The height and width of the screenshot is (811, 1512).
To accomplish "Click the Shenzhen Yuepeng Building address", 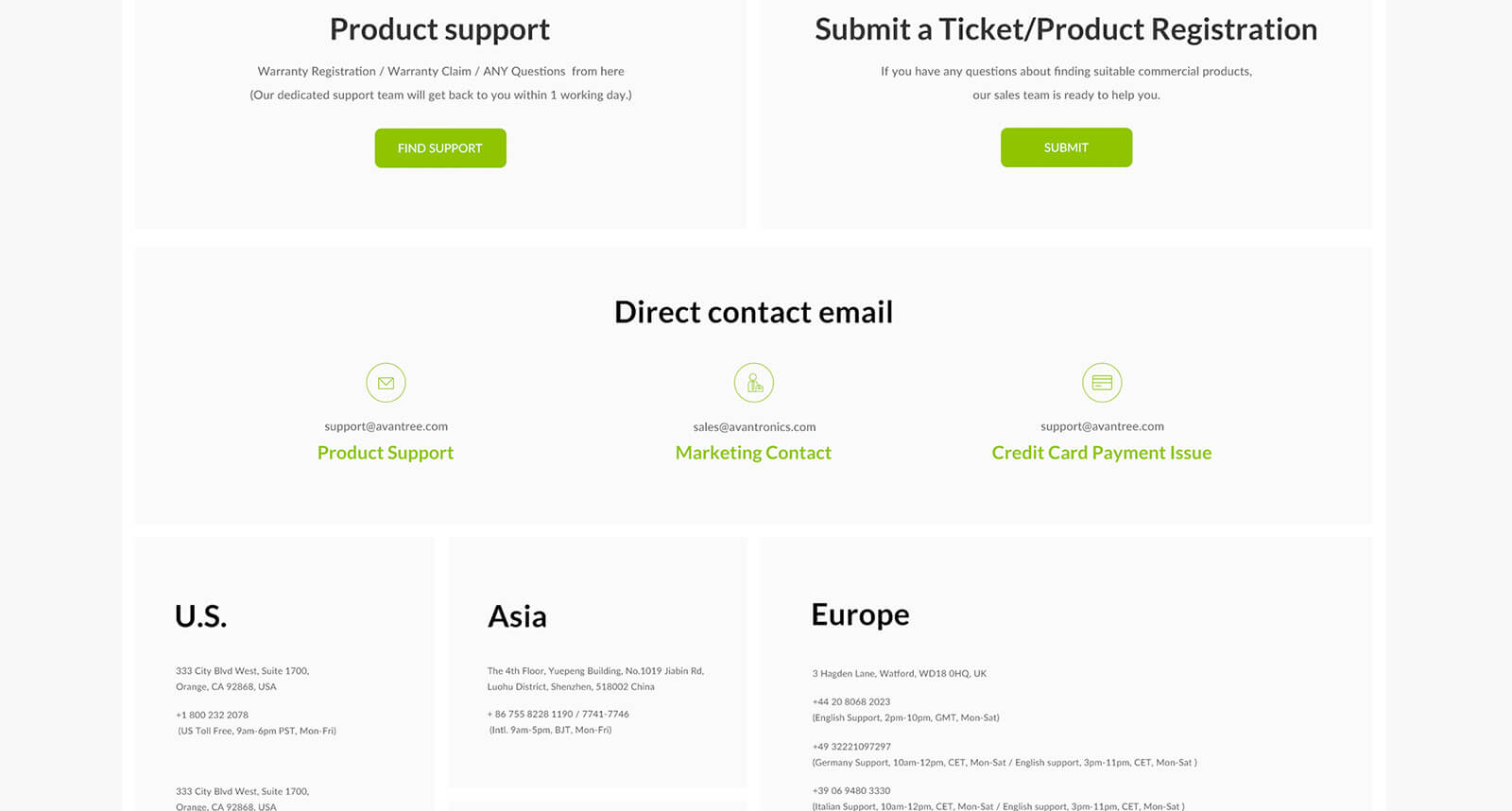I will tap(595, 671).
